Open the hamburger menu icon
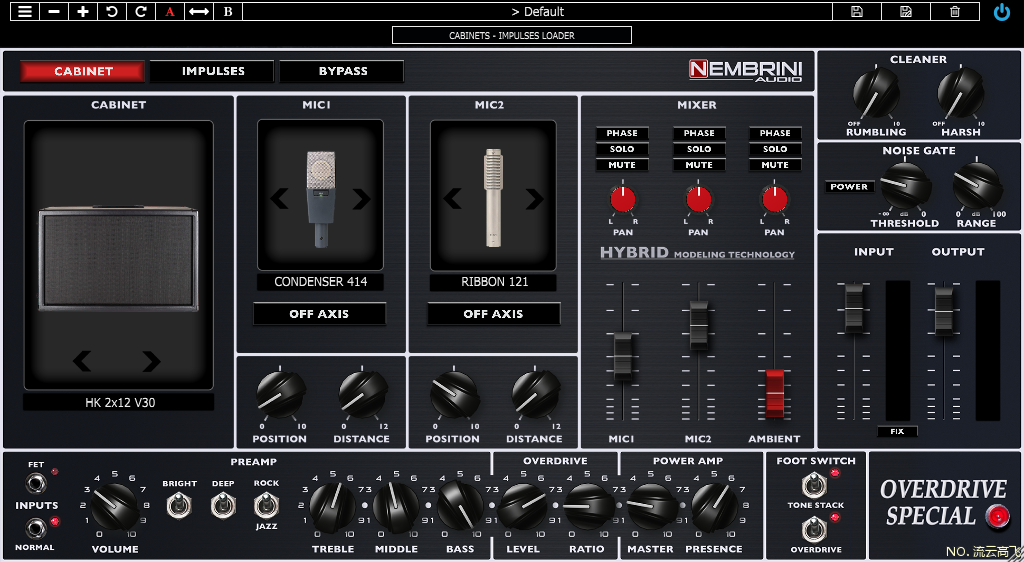 pyautogui.click(x=25, y=12)
